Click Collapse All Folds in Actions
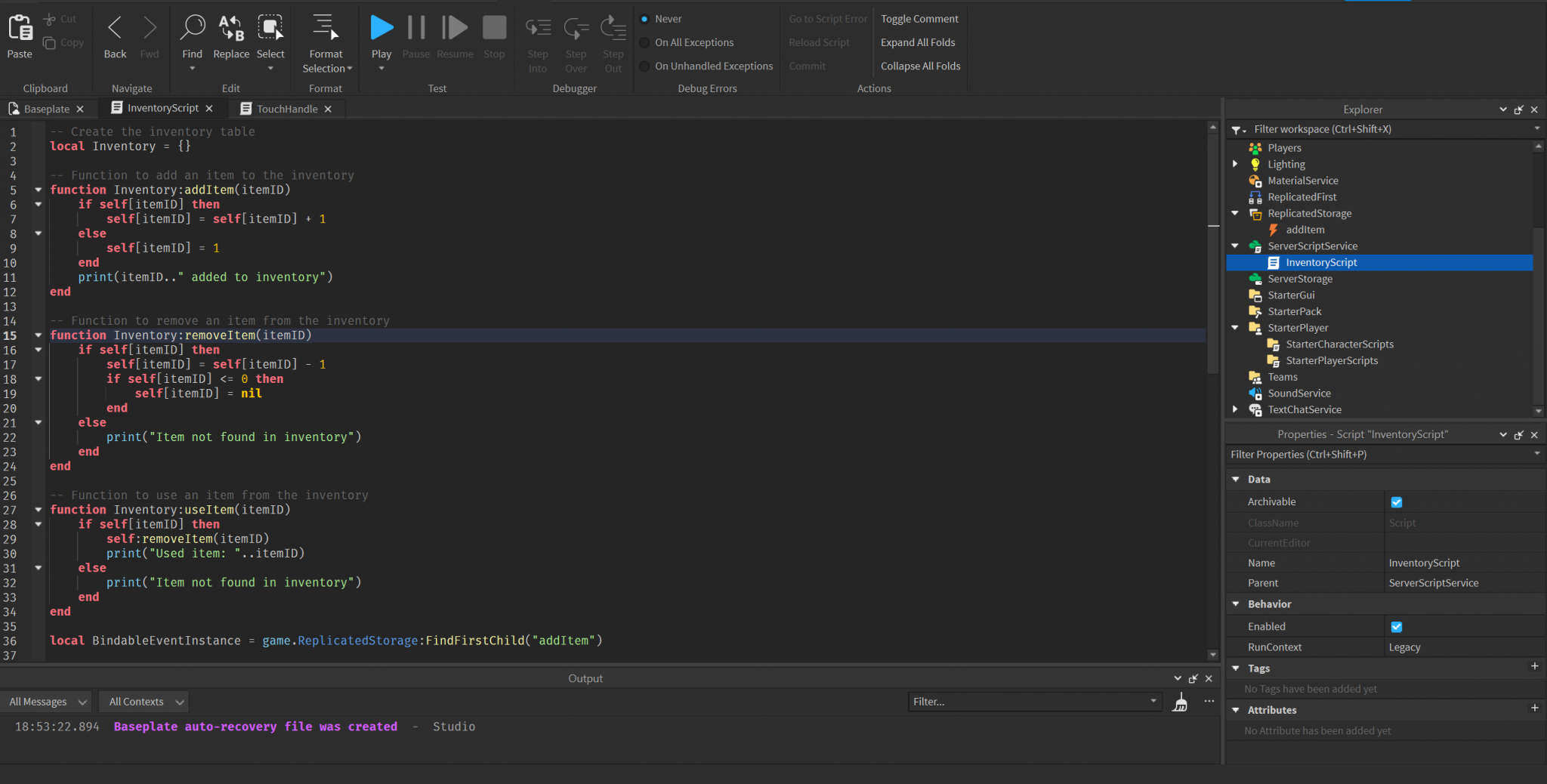 click(920, 66)
